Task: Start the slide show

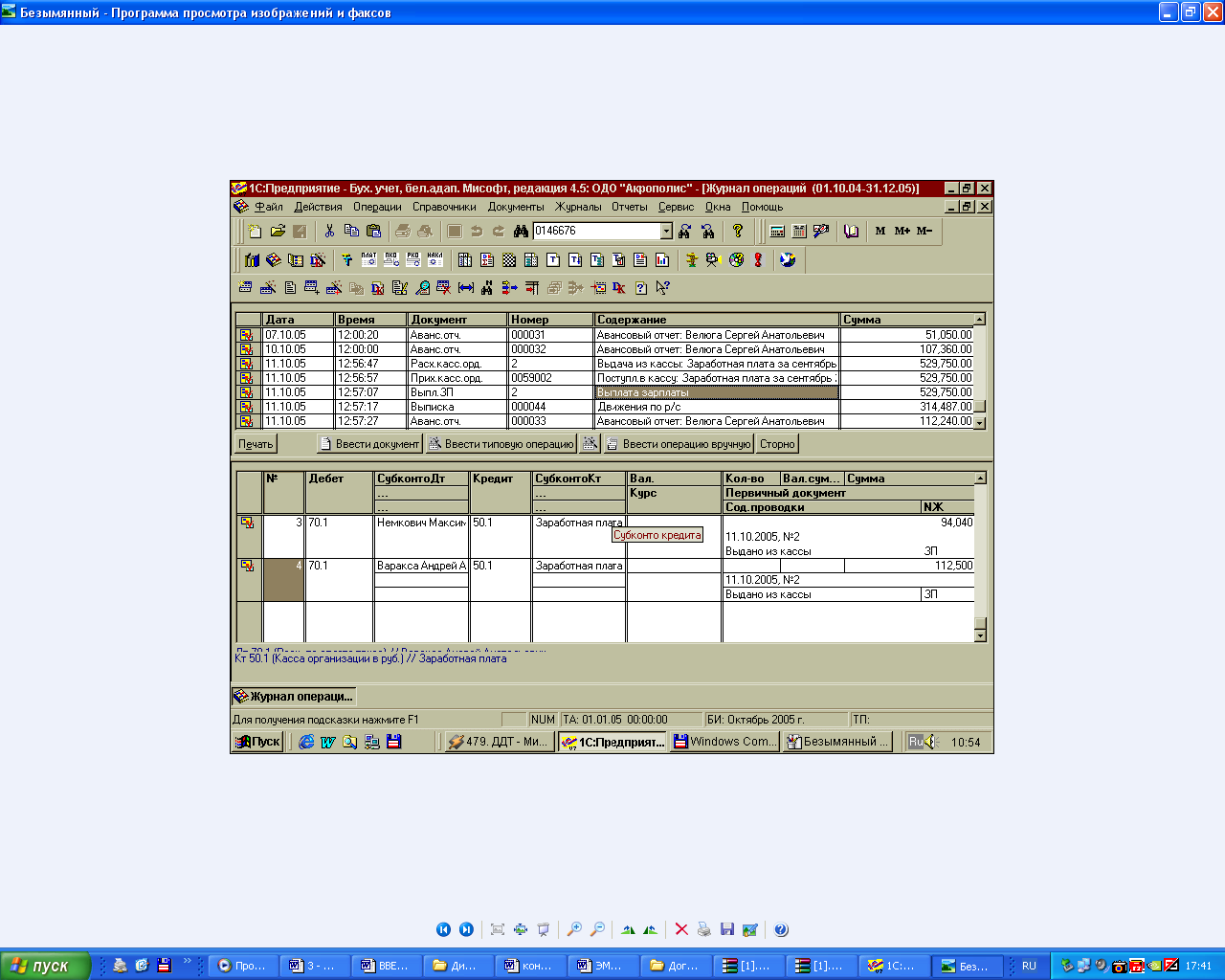Action: click(x=544, y=929)
